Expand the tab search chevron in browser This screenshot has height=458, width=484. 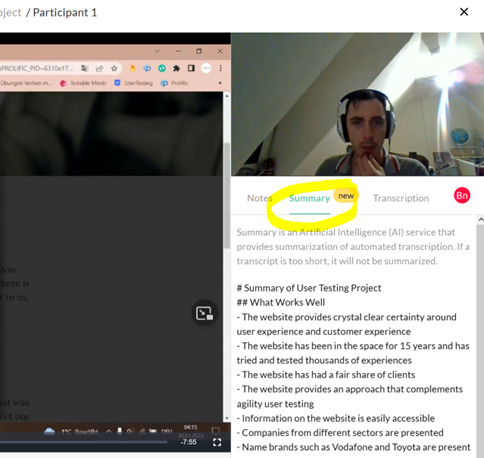pos(157,51)
